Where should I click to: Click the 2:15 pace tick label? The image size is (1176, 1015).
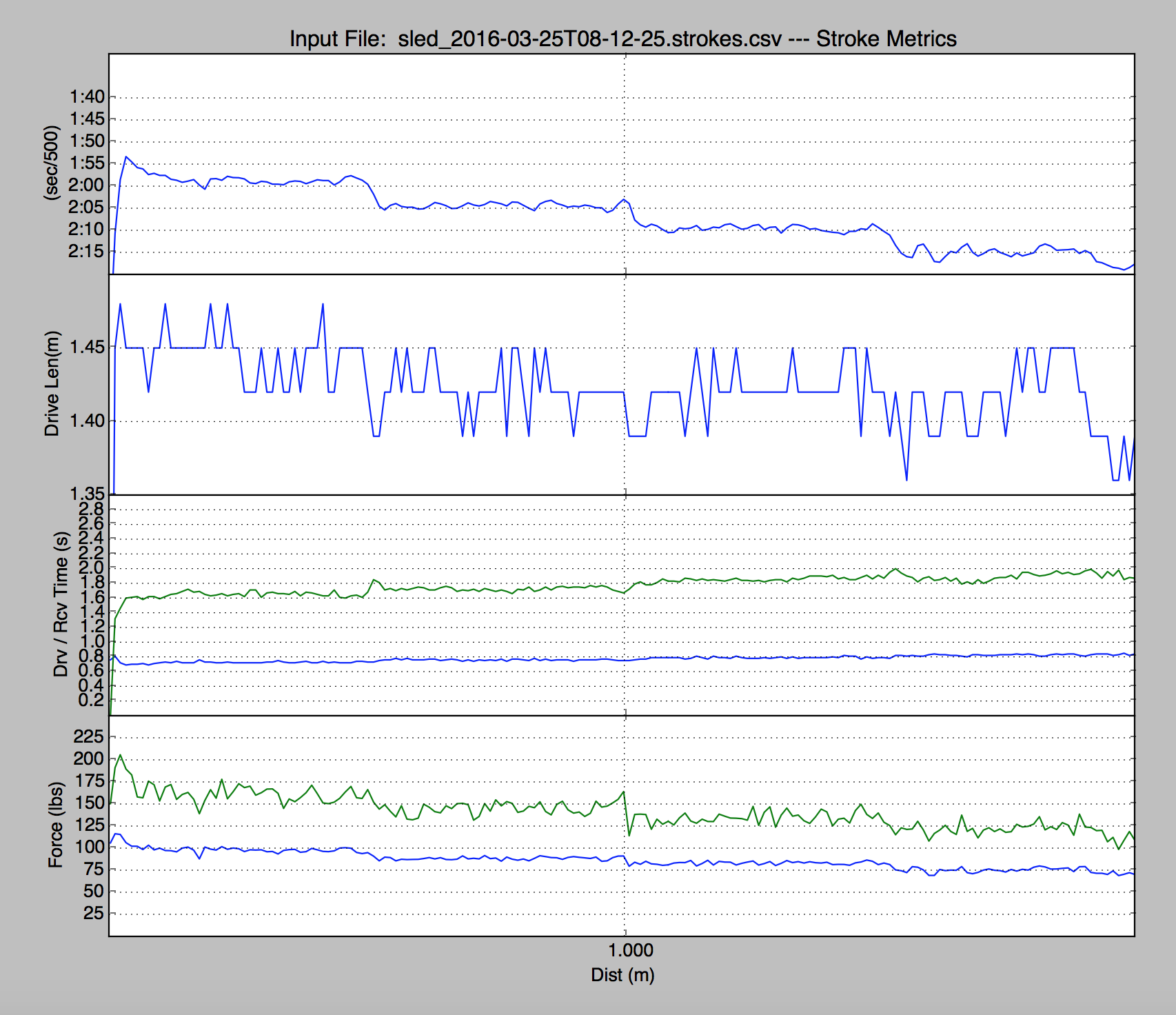pyautogui.click(x=87, y=251)
